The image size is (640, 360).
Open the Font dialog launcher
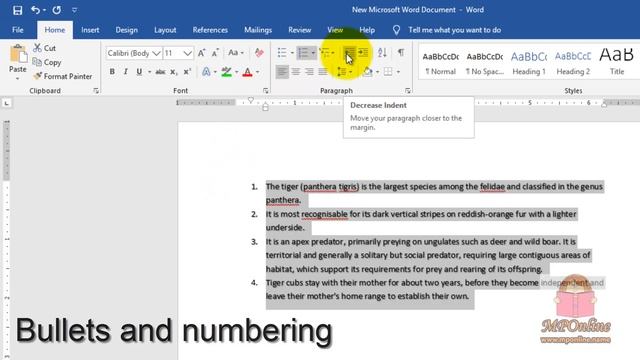[266, 91]
